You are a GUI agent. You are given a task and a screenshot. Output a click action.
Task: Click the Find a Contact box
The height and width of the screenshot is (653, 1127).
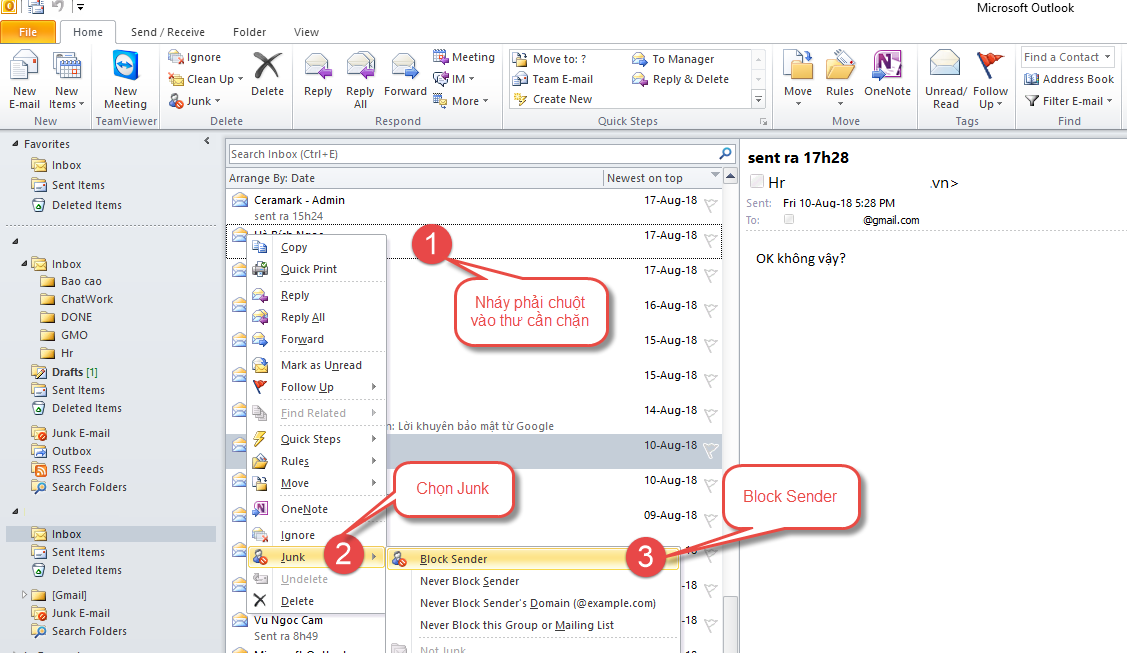1067,57
